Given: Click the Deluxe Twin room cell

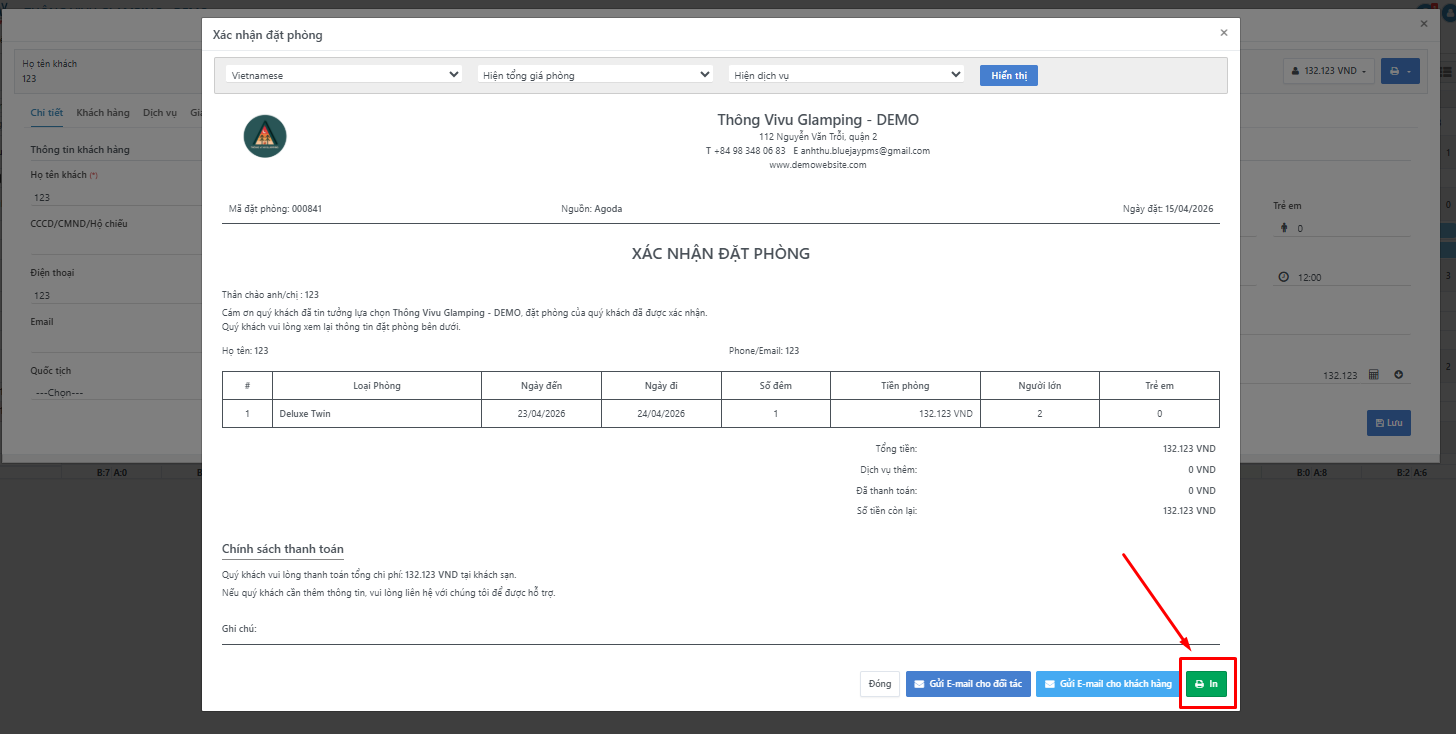Looking at the screenshot, I should click(377, 413).
